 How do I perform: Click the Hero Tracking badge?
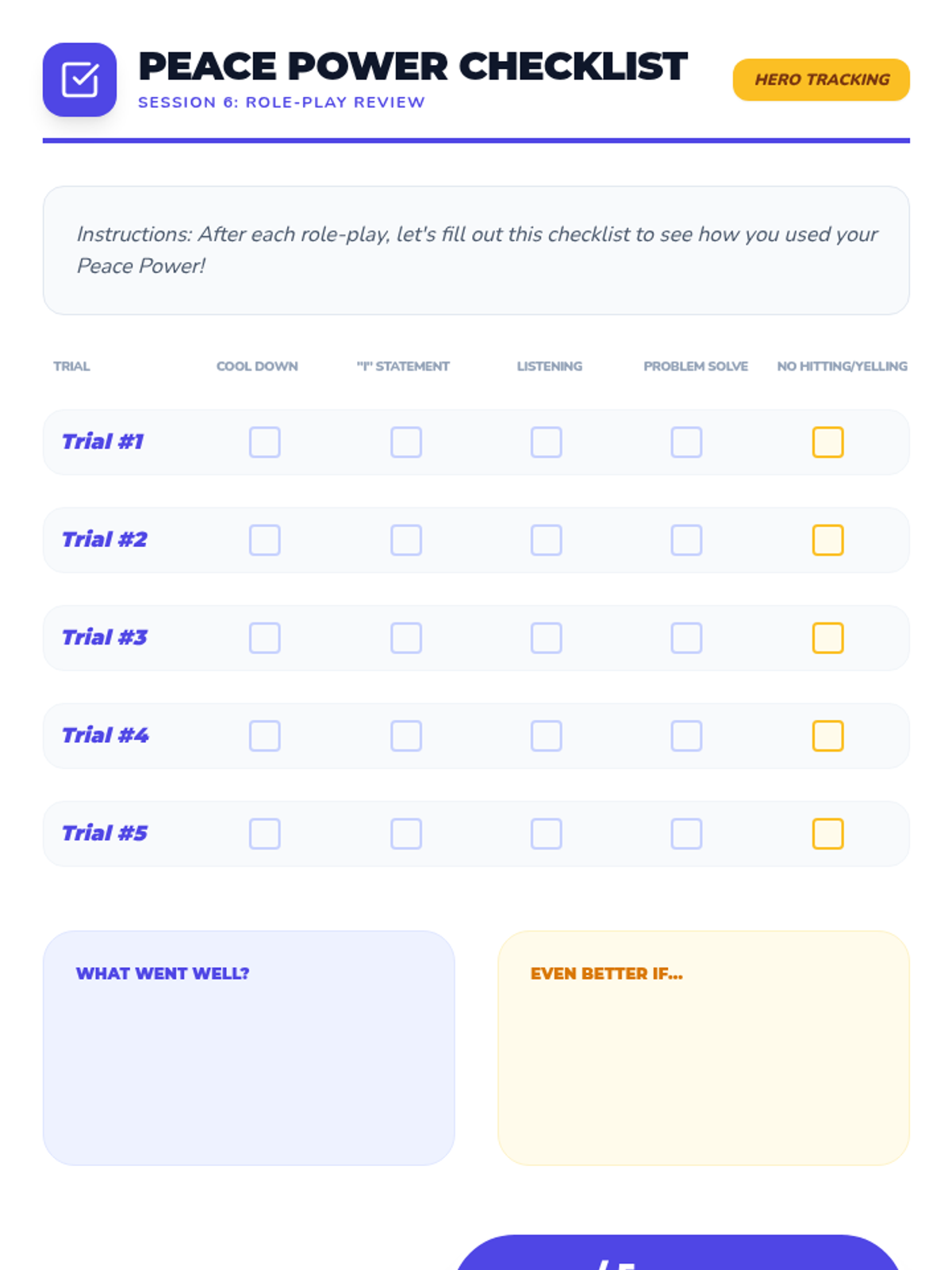[x=821, y=79]
